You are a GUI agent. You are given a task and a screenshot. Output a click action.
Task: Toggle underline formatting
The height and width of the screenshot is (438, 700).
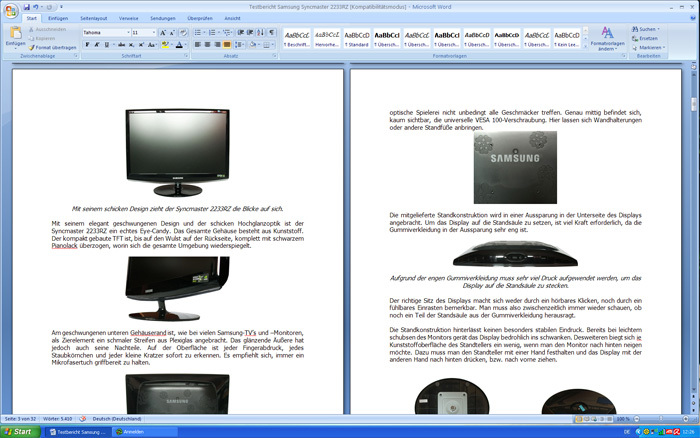tap(107, 45)
